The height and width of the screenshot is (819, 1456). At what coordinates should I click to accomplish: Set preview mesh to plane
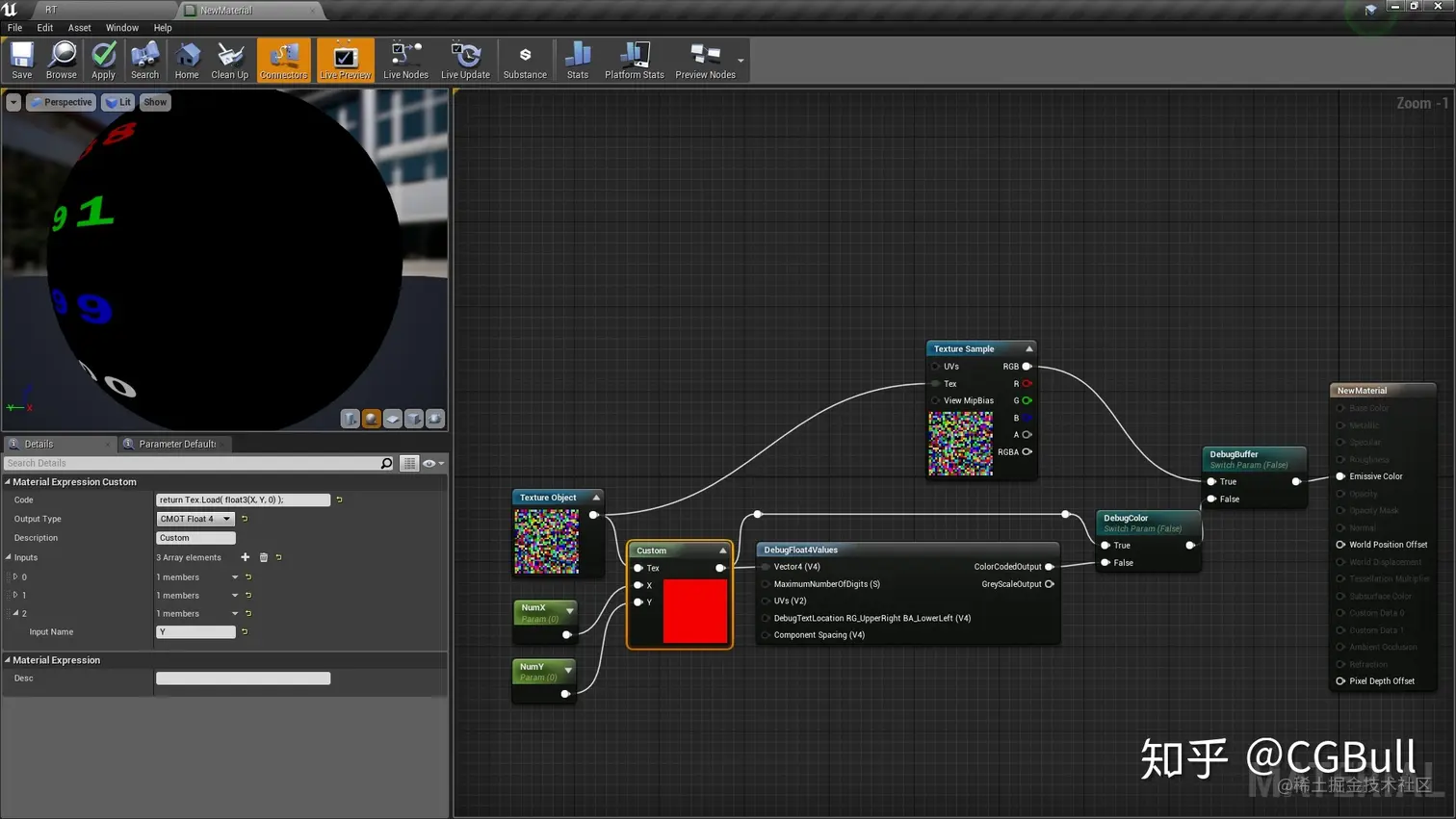(393, 419)
